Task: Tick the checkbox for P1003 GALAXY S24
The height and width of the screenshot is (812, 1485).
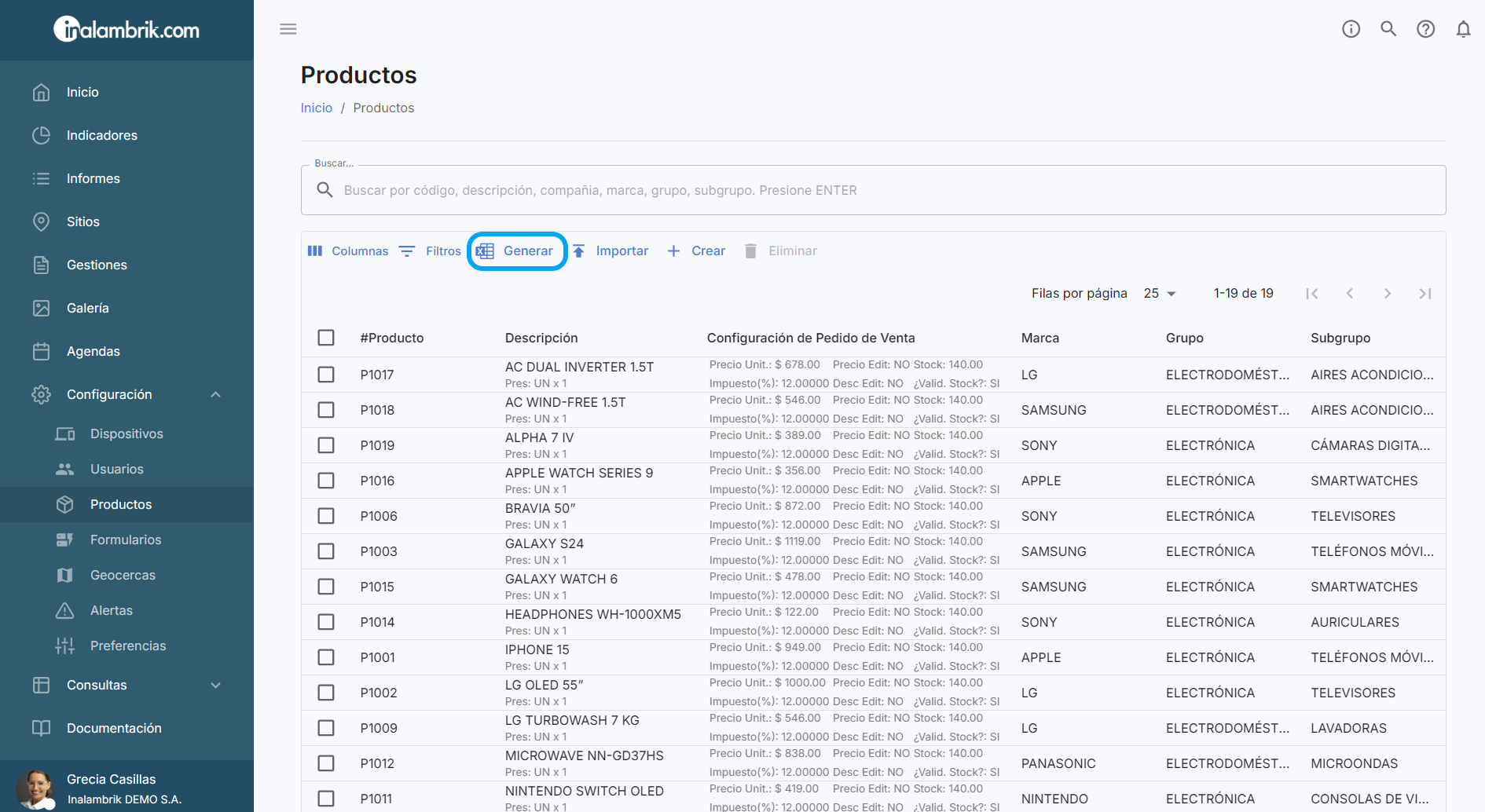Action: pyautogui.click(x=326, y=551)
